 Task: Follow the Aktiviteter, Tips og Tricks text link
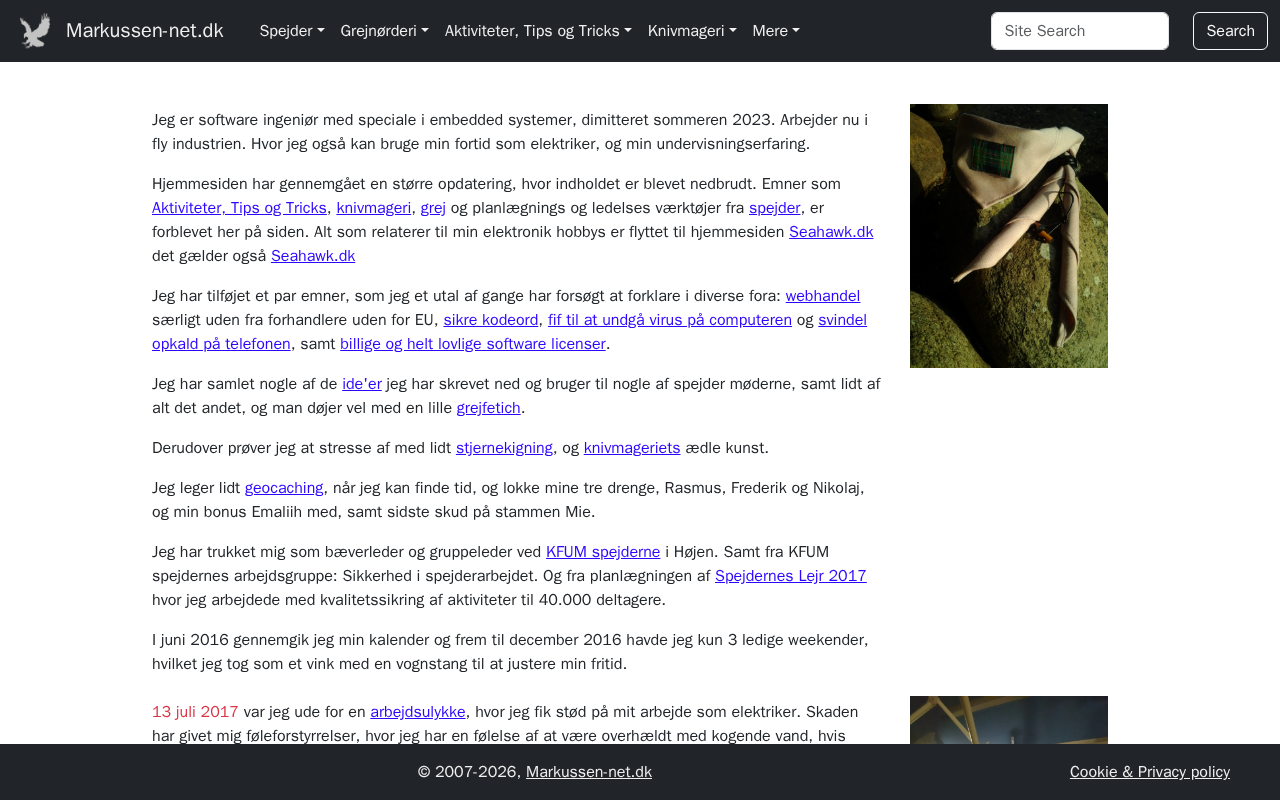point(239,208)
